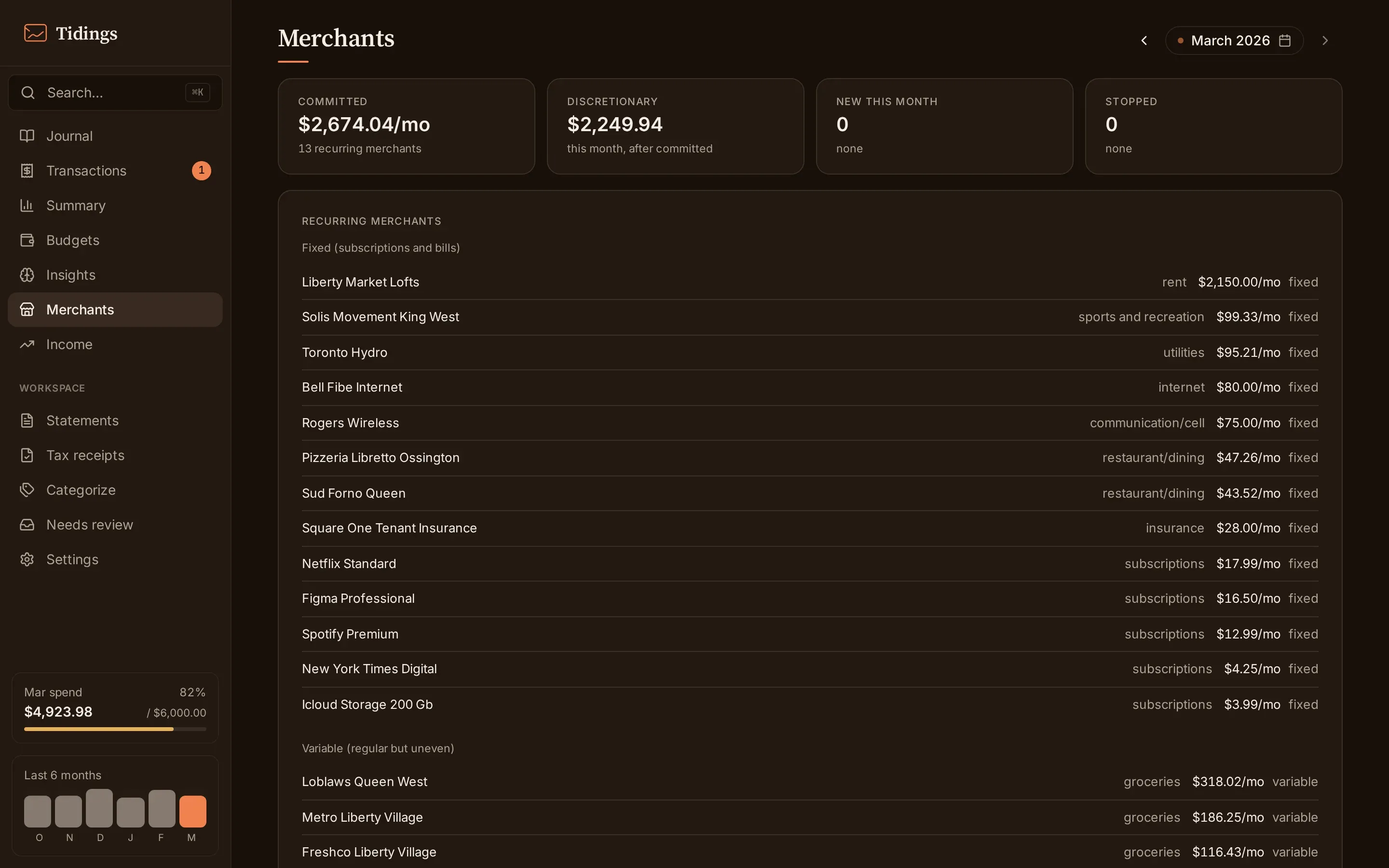Image resolution: width=1389 pixels, height=868 pixels.
Task: Select the F bar in Last 6 months chart
Action: point(162,809)
